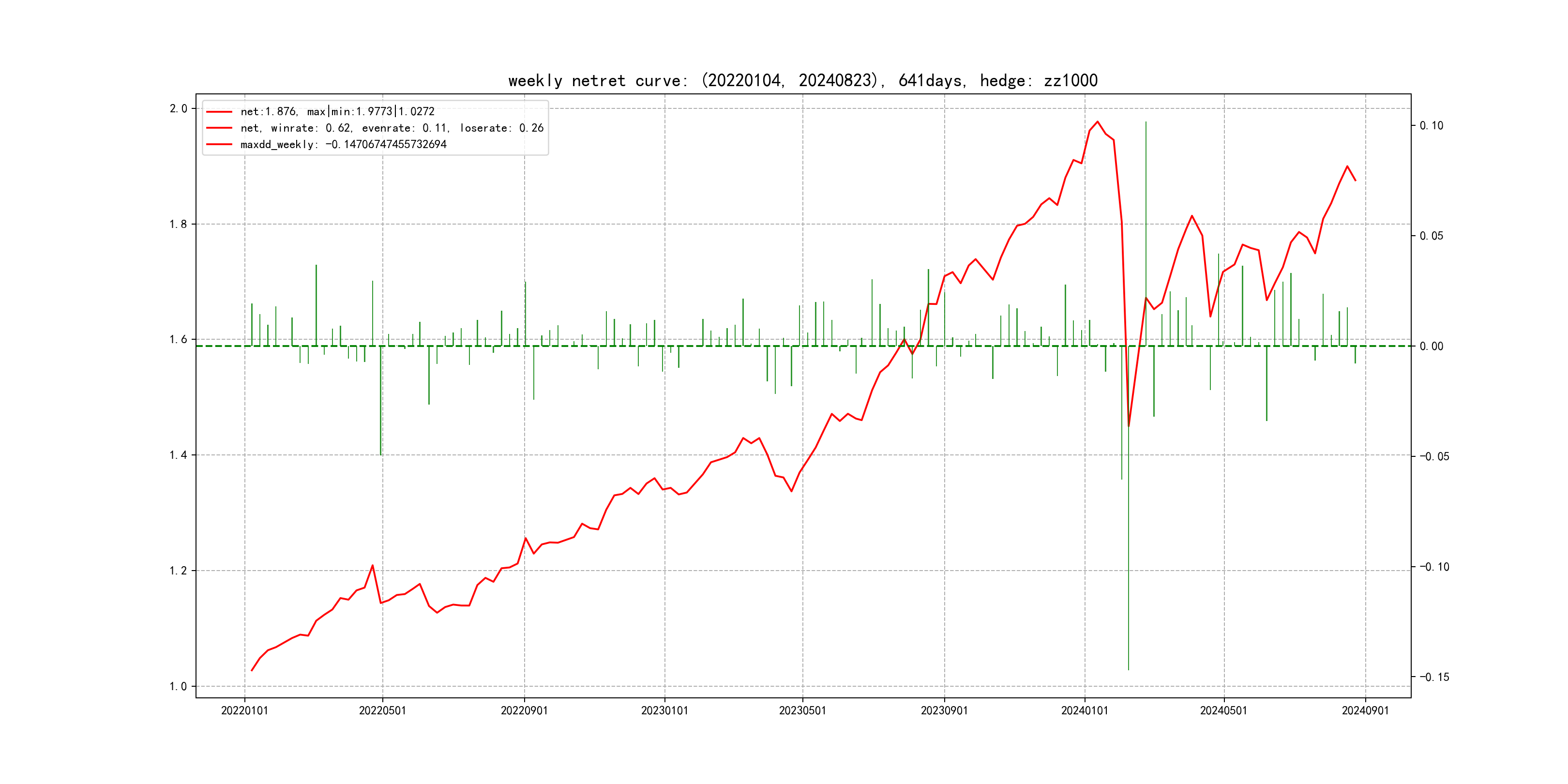Click the 0.00 right y-axis label
The width and height of the screenshot is (1568, 784).
[x=1431, y=347]
